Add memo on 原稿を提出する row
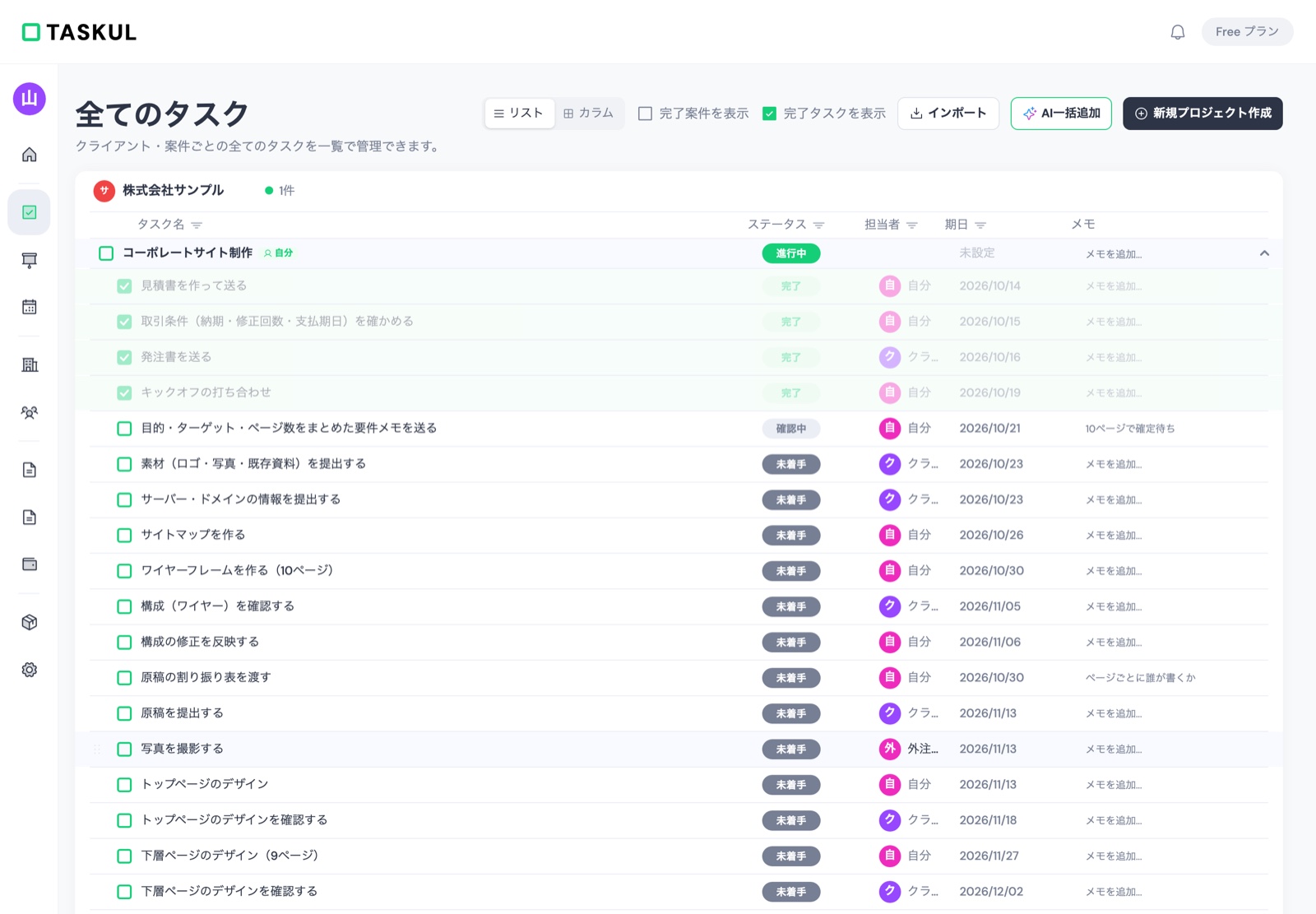Screen dimensions: 1316x914 click(x=1114, y=713)
